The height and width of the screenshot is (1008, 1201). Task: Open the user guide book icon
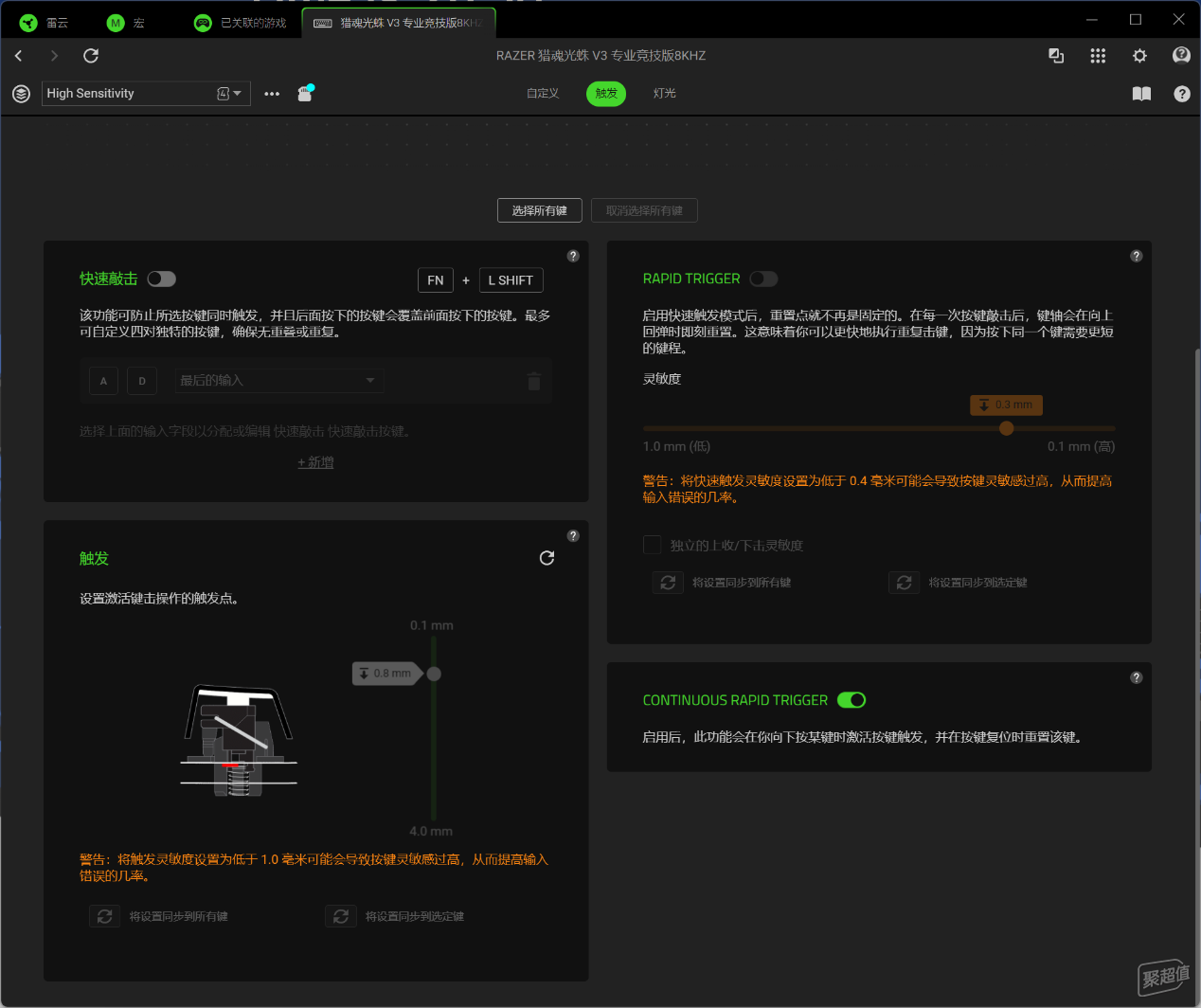[1141, 94]
